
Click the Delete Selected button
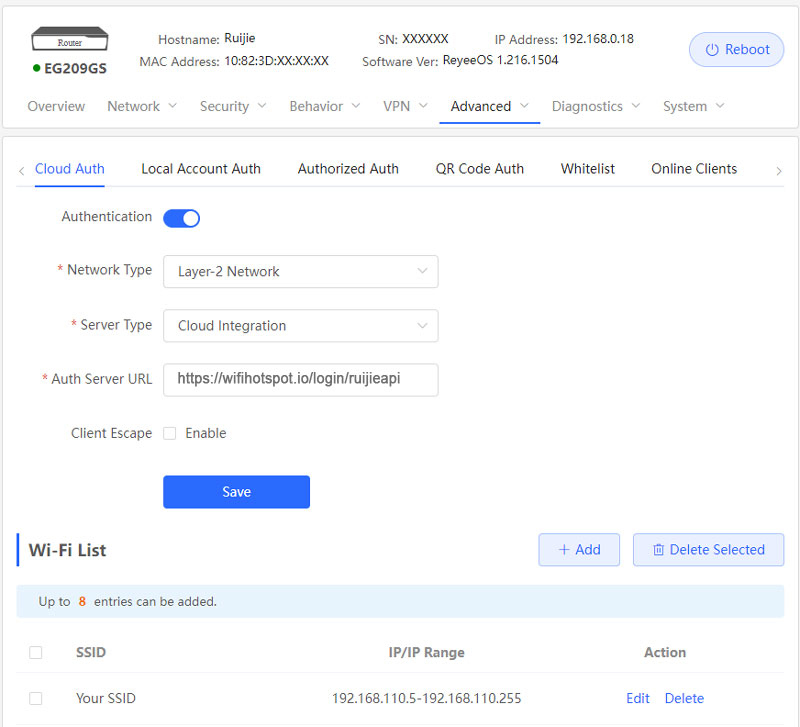coord(708,549)
